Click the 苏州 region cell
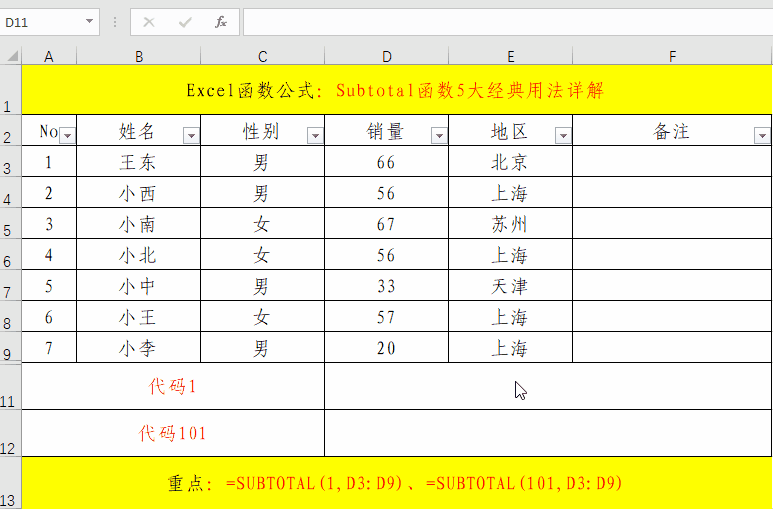The width and height of the screenshot is (773, 509). coord(510,223)
